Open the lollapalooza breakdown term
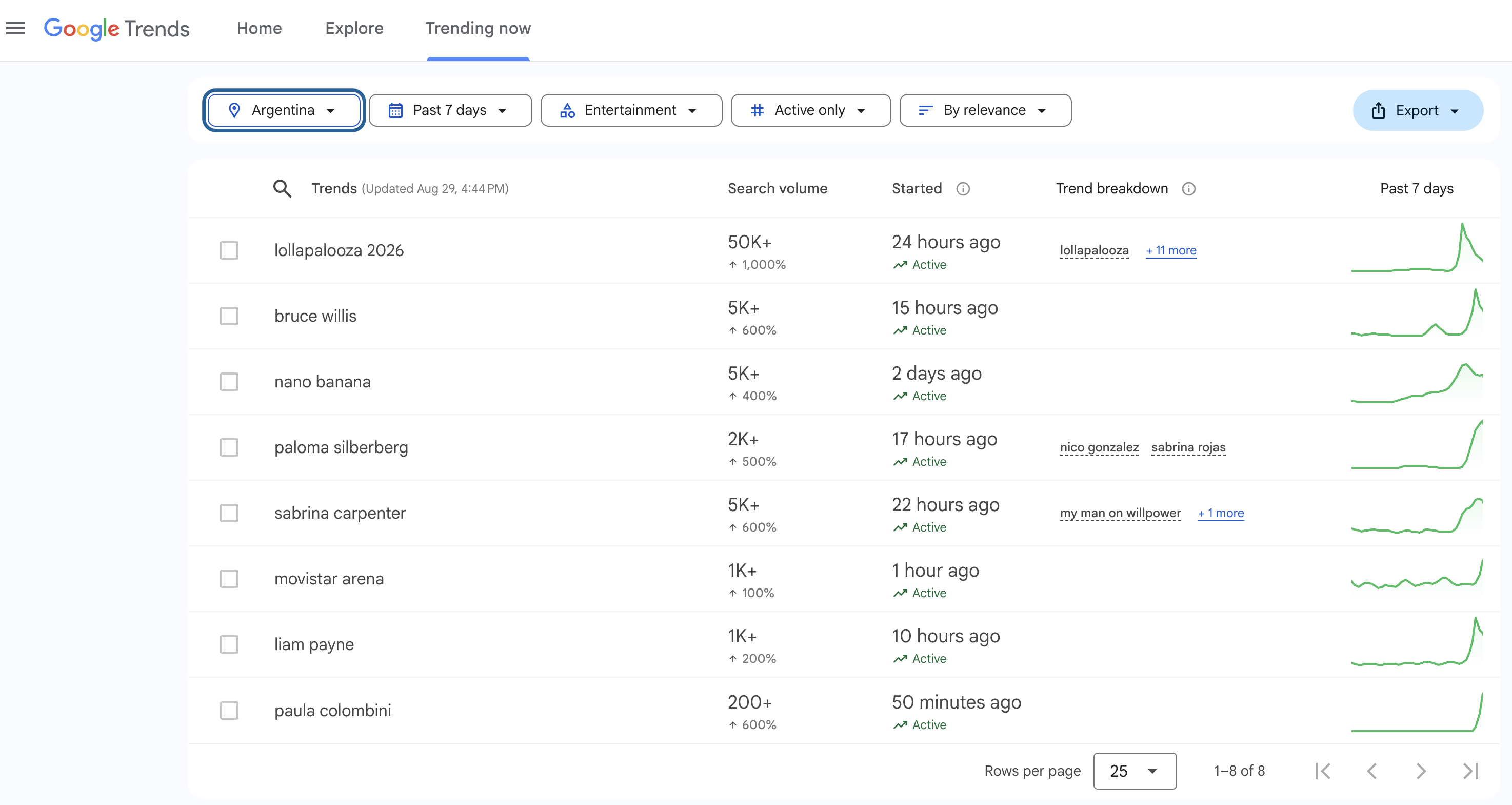Viewport: 1512px width, 805px height. (x=1094, y=251)
